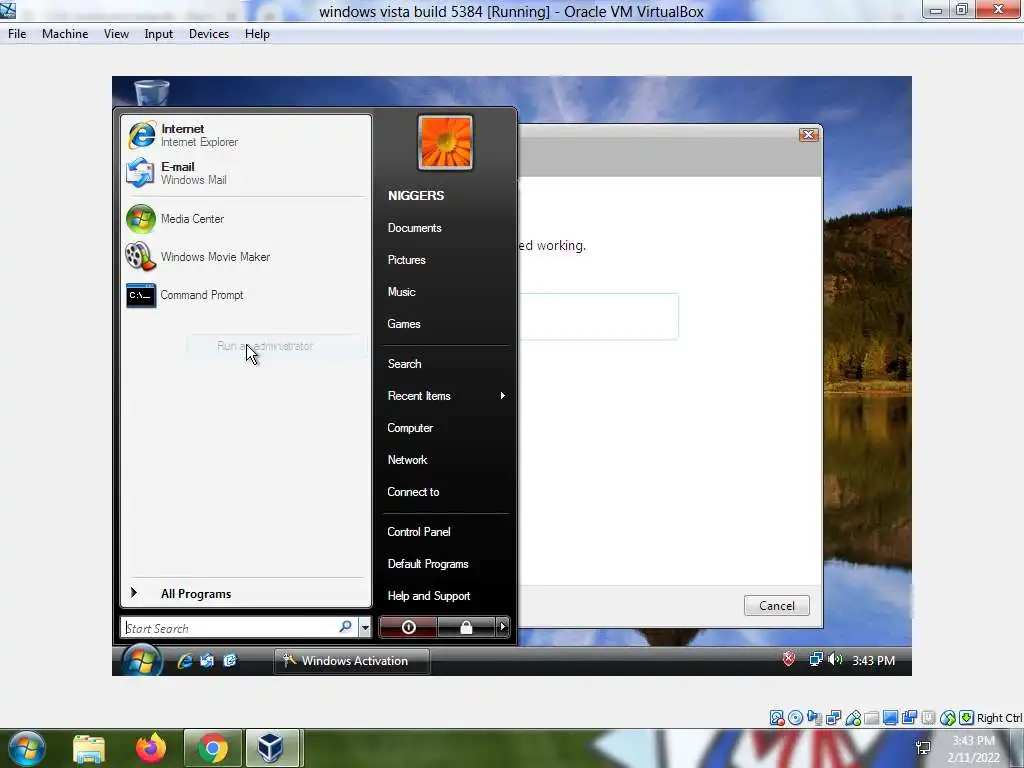Open Connect to from Start menu
This screenshot has width=1024, height=768.
[x=413, y=492]
